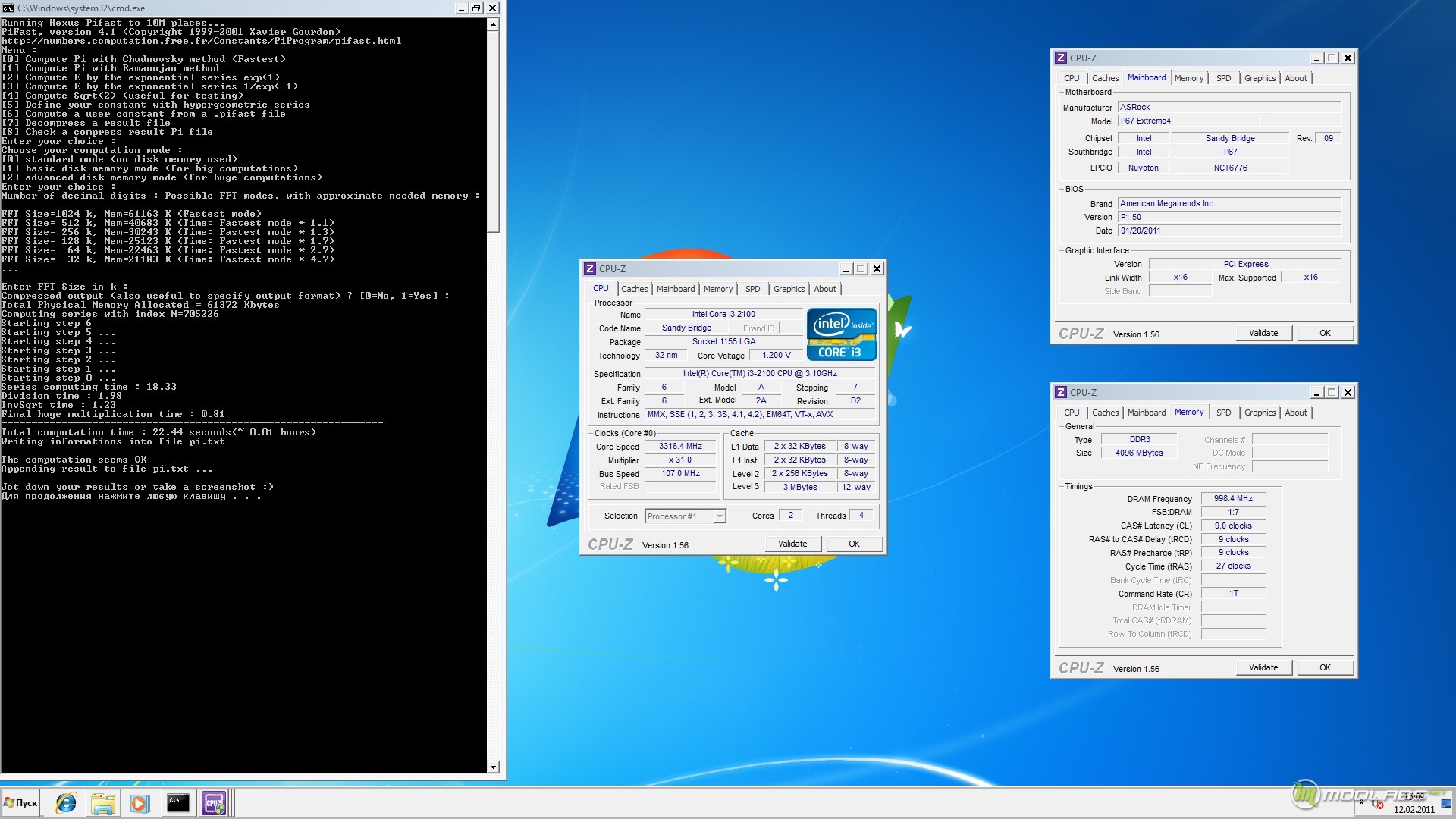
Task: Click the cmd window vertical scroll thumb
Action: click(493, 131)
